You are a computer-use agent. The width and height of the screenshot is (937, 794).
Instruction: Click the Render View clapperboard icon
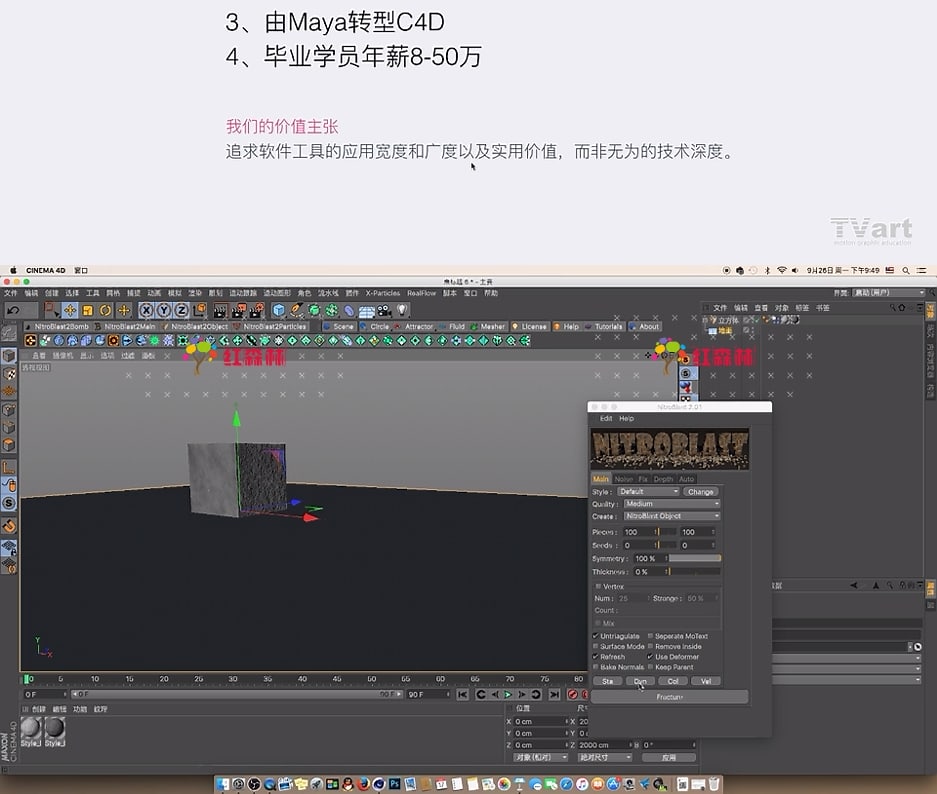point(221,310)
